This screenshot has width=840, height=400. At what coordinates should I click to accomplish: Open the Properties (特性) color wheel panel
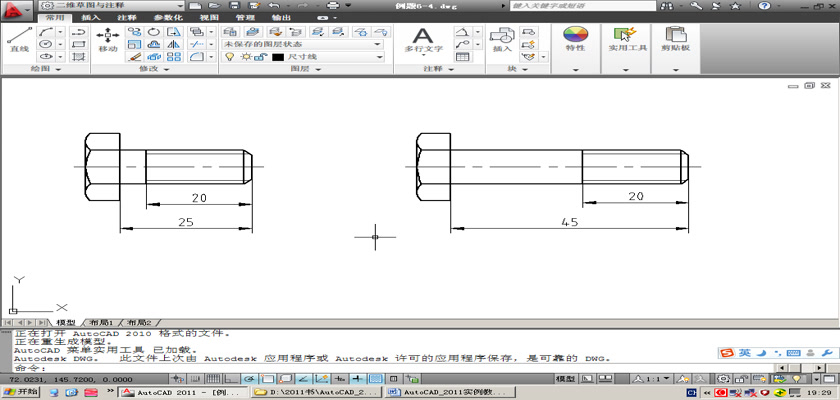575,38
